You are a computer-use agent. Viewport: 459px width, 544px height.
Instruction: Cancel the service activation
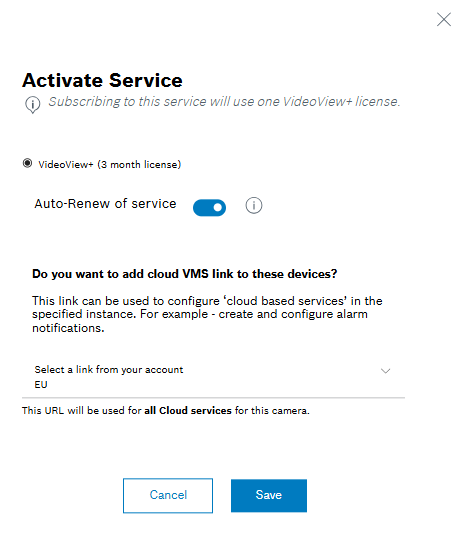click(x=168, y=495)
